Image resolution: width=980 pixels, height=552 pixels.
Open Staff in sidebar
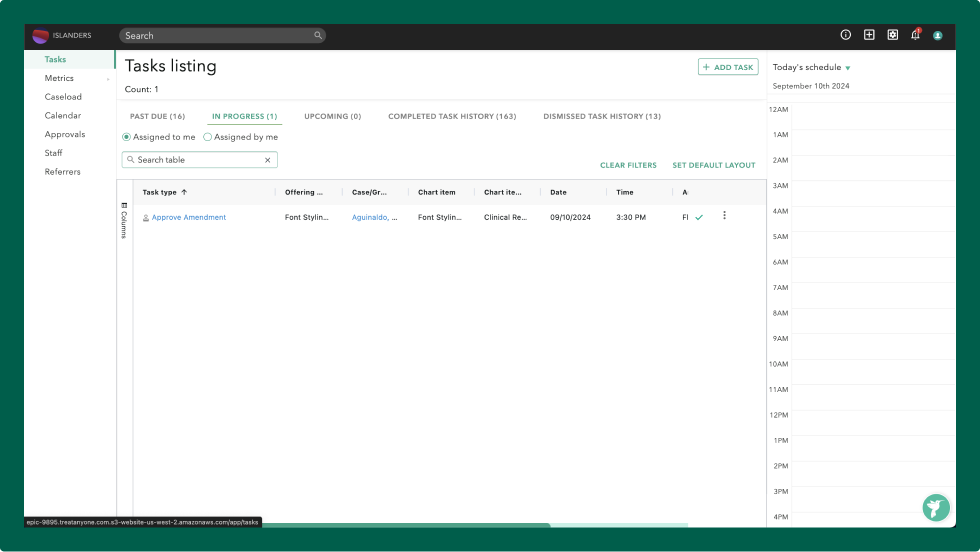coord(53,153)
